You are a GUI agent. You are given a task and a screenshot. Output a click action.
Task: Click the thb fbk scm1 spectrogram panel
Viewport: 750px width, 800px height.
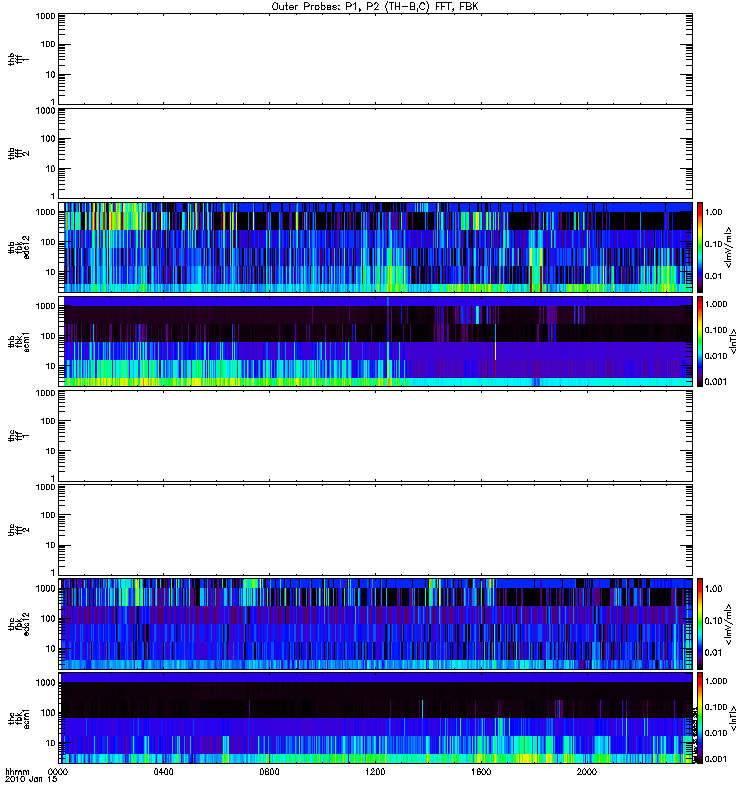click(375, 341)
